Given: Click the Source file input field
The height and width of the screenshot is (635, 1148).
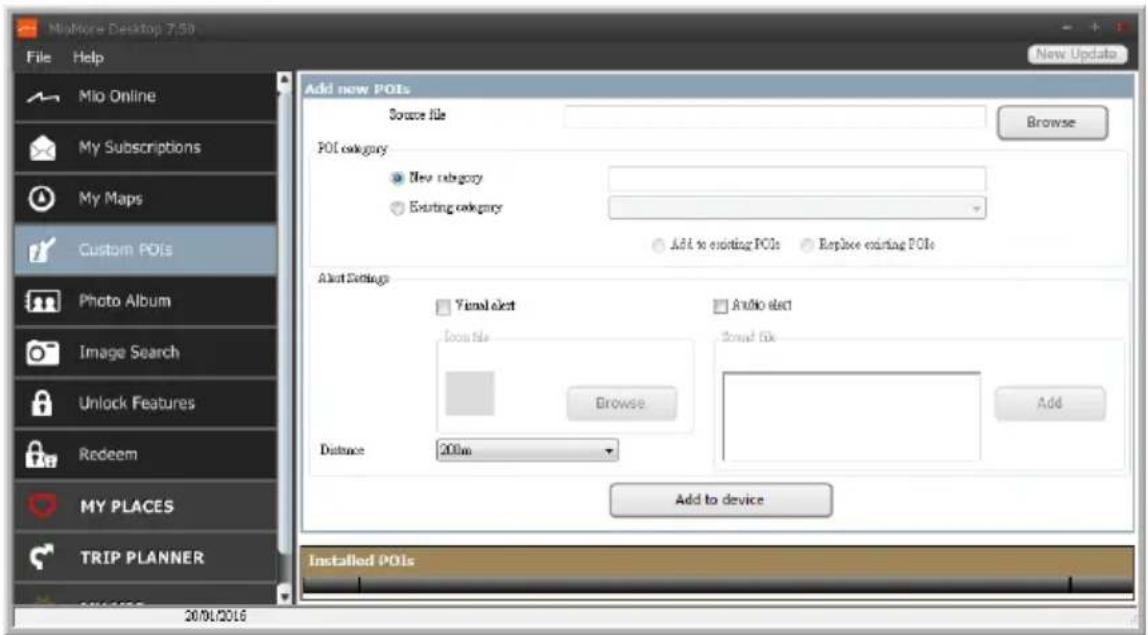Looking at the screenshot, I should pos(775,116).
